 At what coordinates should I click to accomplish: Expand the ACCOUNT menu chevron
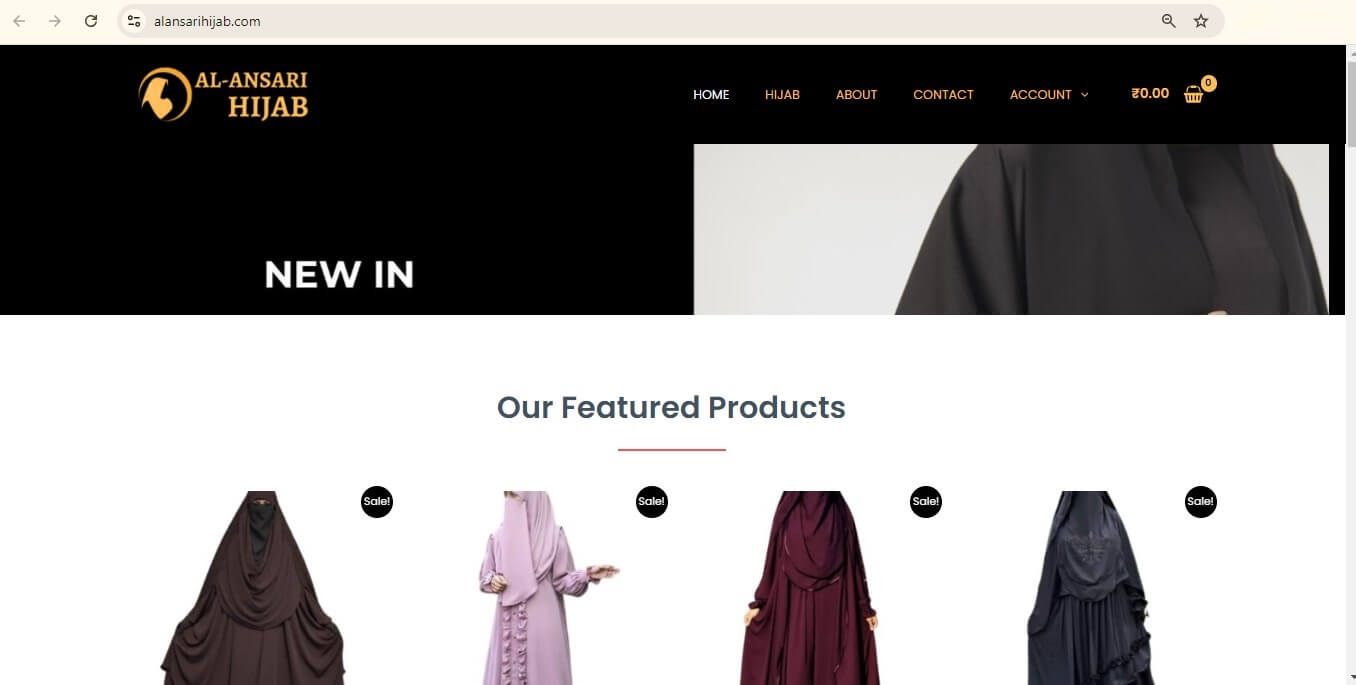[1085, 95]
